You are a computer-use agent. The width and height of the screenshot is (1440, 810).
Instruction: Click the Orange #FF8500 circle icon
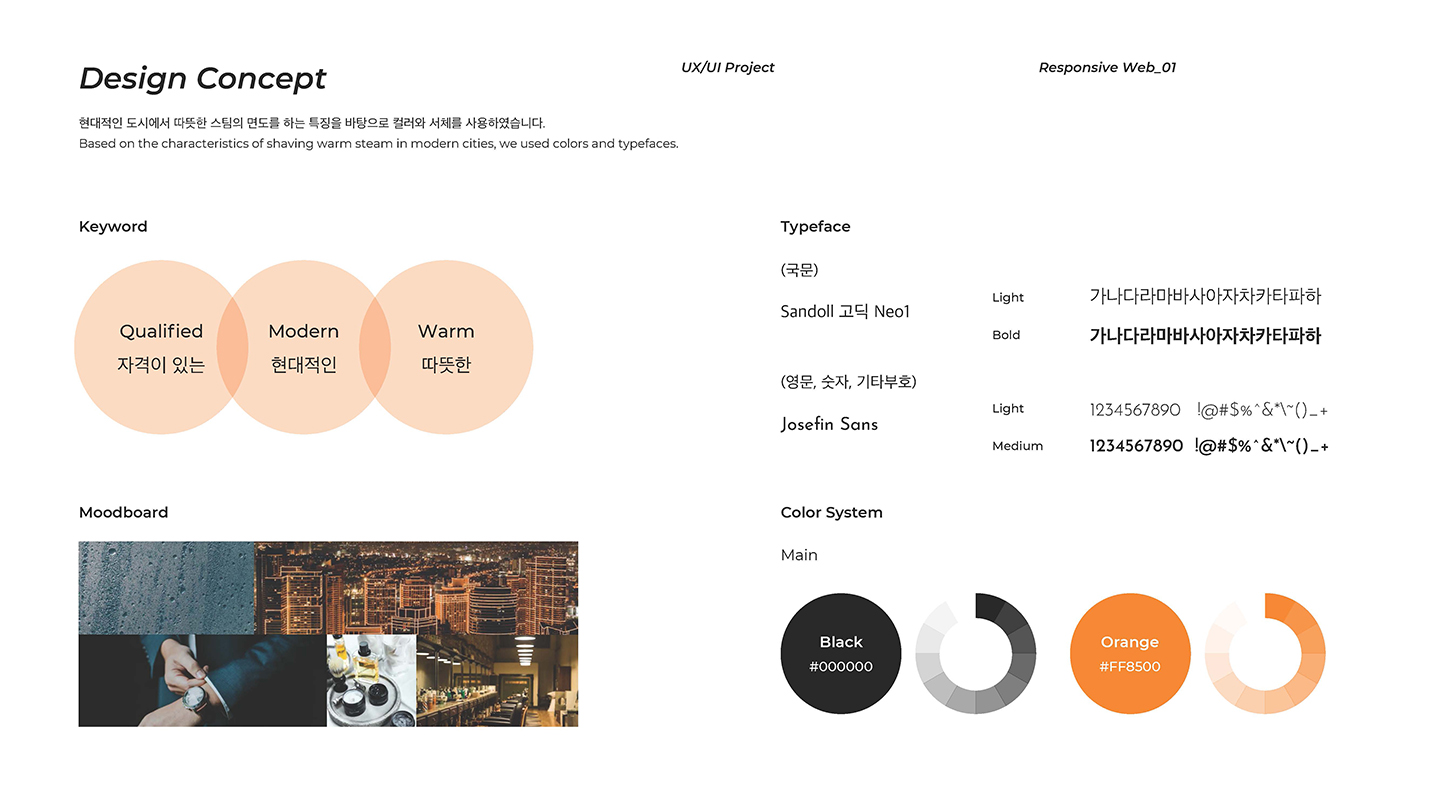click(x=1130, y=653)
